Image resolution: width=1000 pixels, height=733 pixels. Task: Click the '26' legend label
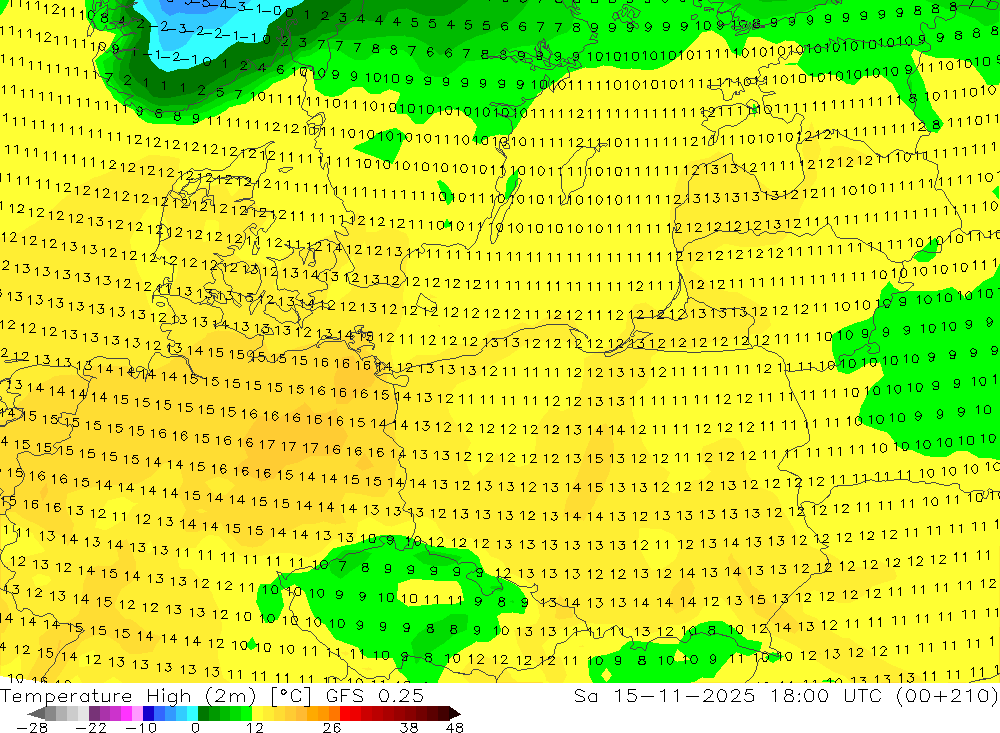332,727
